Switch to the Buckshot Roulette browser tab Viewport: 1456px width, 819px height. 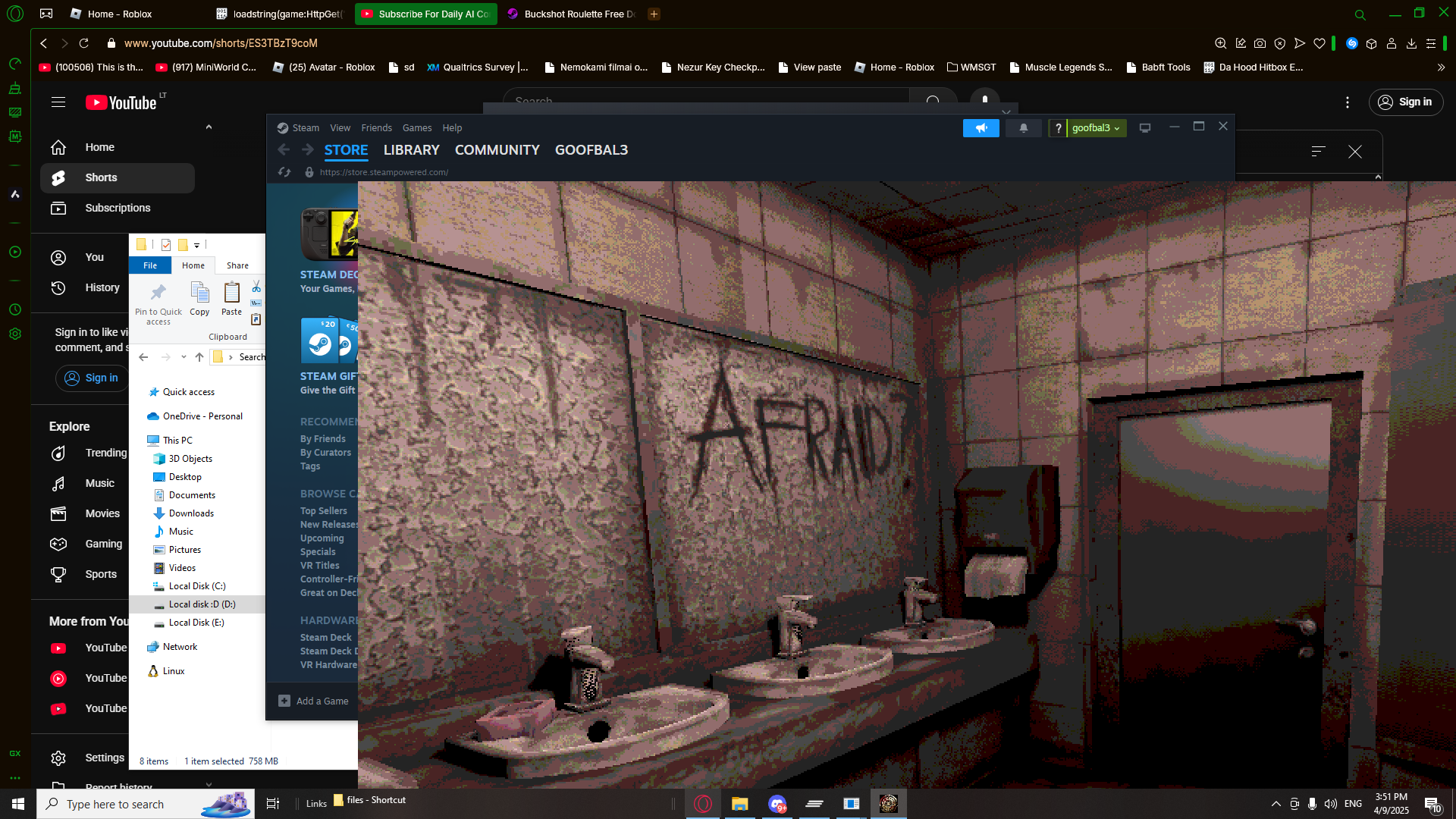[x=572, y=14]
